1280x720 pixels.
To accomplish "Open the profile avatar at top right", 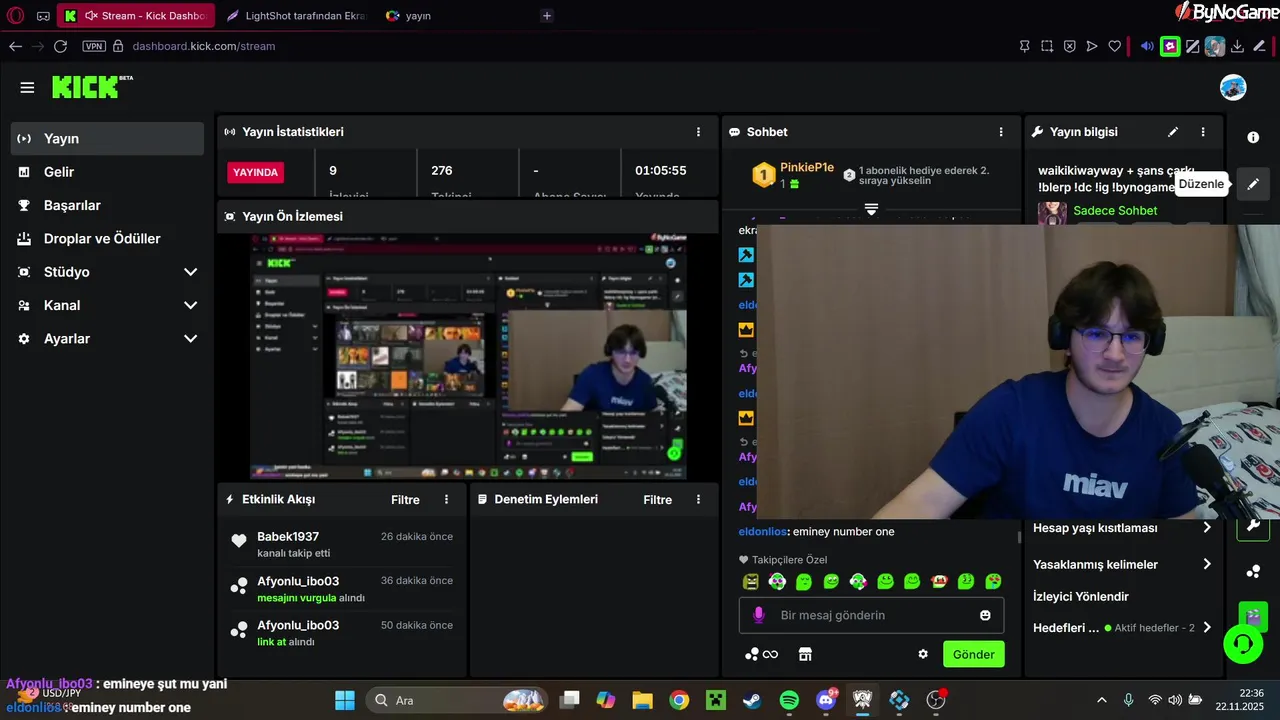I will 1233,87.
